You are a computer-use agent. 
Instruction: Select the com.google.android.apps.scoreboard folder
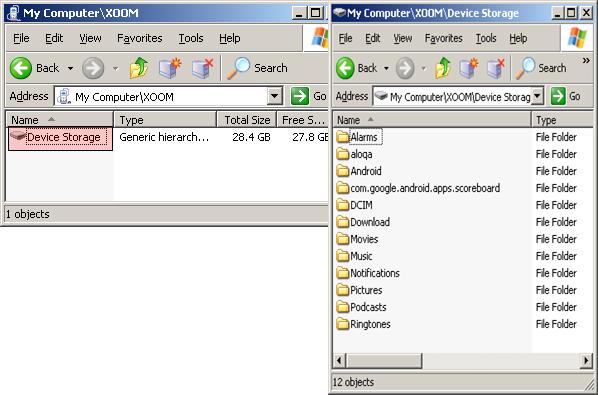(x=418, y=188)
